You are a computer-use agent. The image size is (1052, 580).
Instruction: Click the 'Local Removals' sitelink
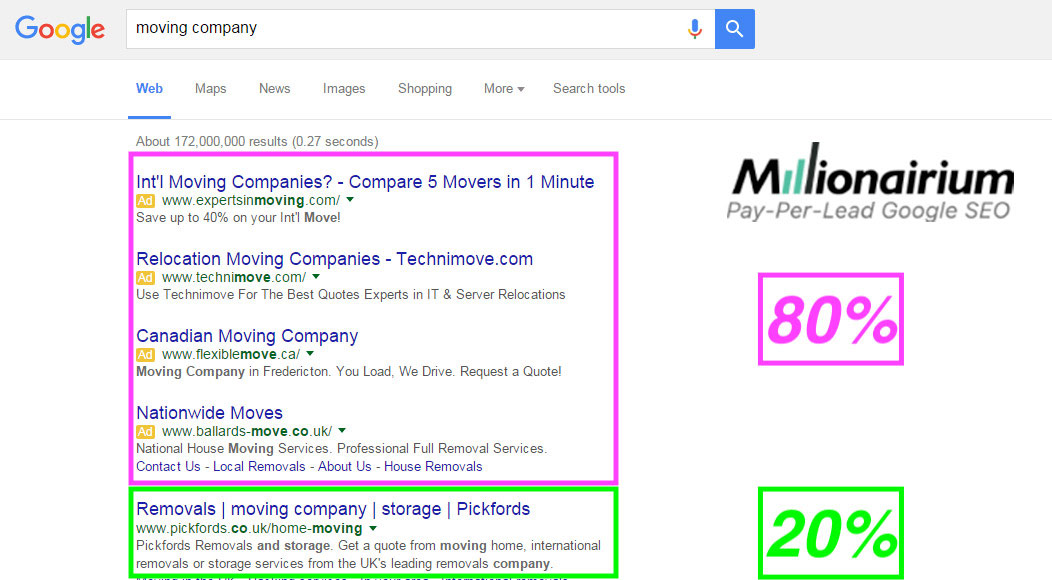(259, 467)
